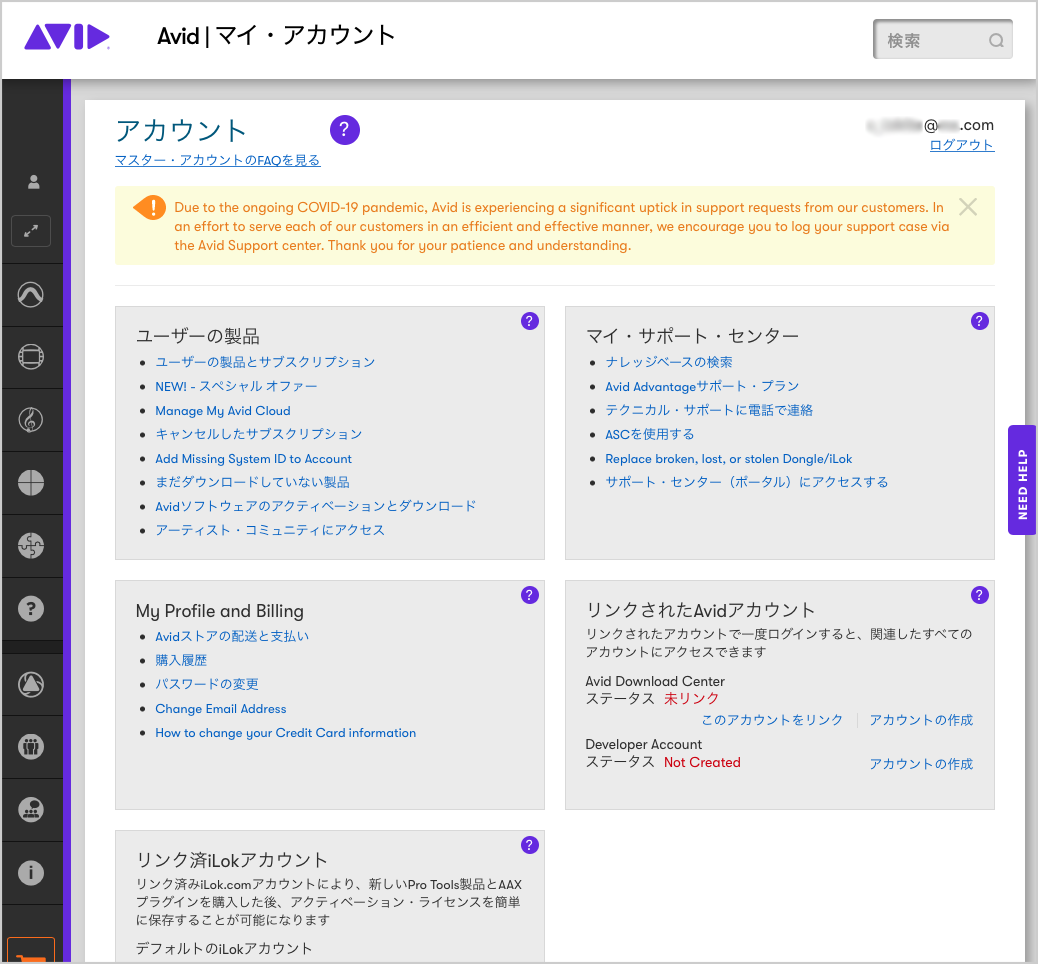Image resolution: width=1038 pixels, height=964 pixels.
Task: Open 購入履歴 link
Action: coord(181,660)
